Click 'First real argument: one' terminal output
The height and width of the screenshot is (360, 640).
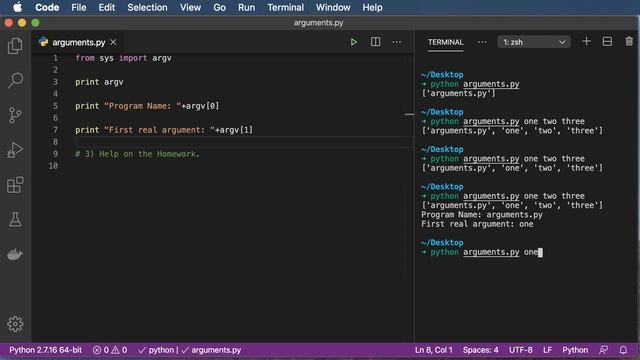click(x=477, y=224)
